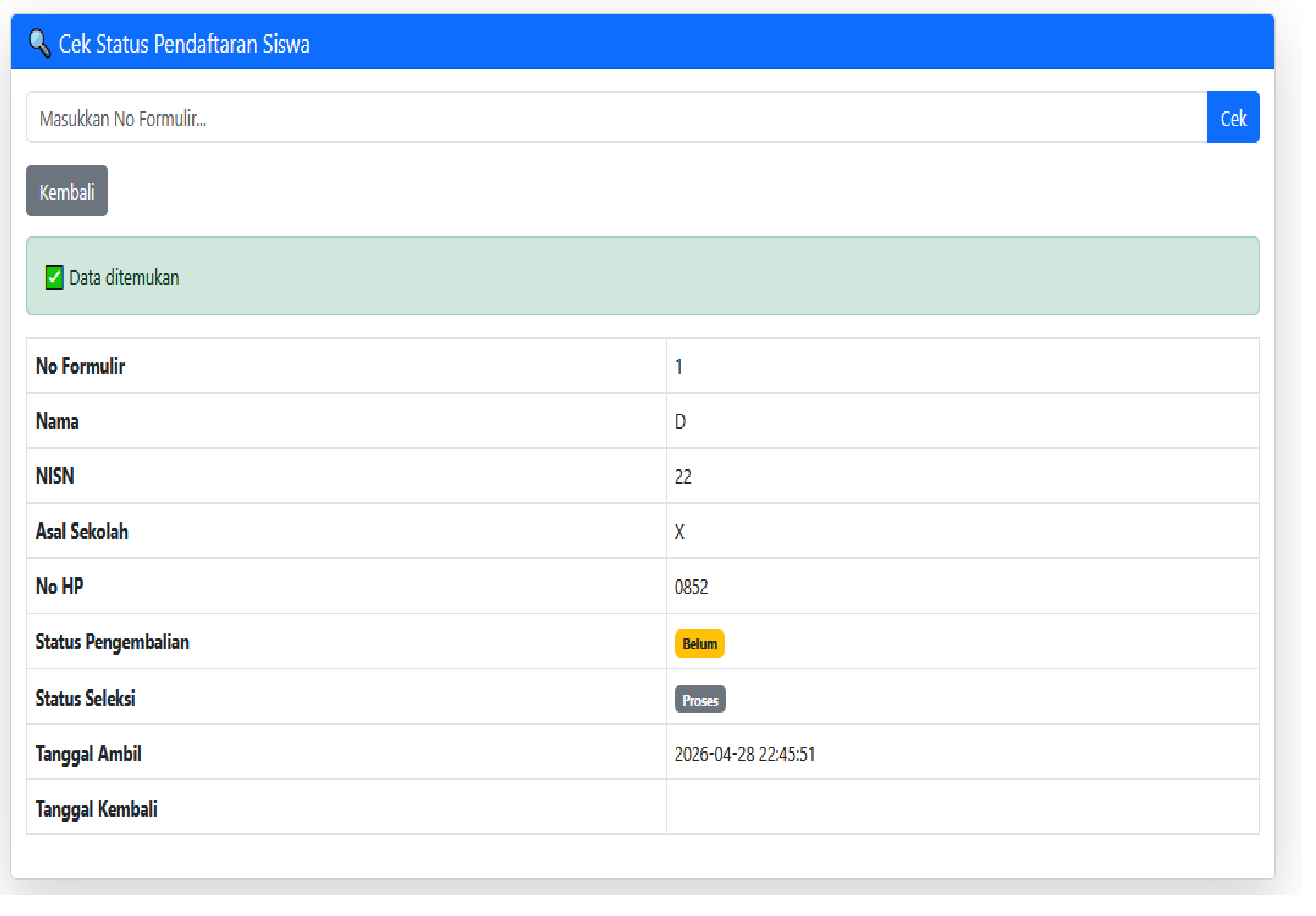Click the Nama row label
Screen dimensions: 1316x916
tap(57, 421)
